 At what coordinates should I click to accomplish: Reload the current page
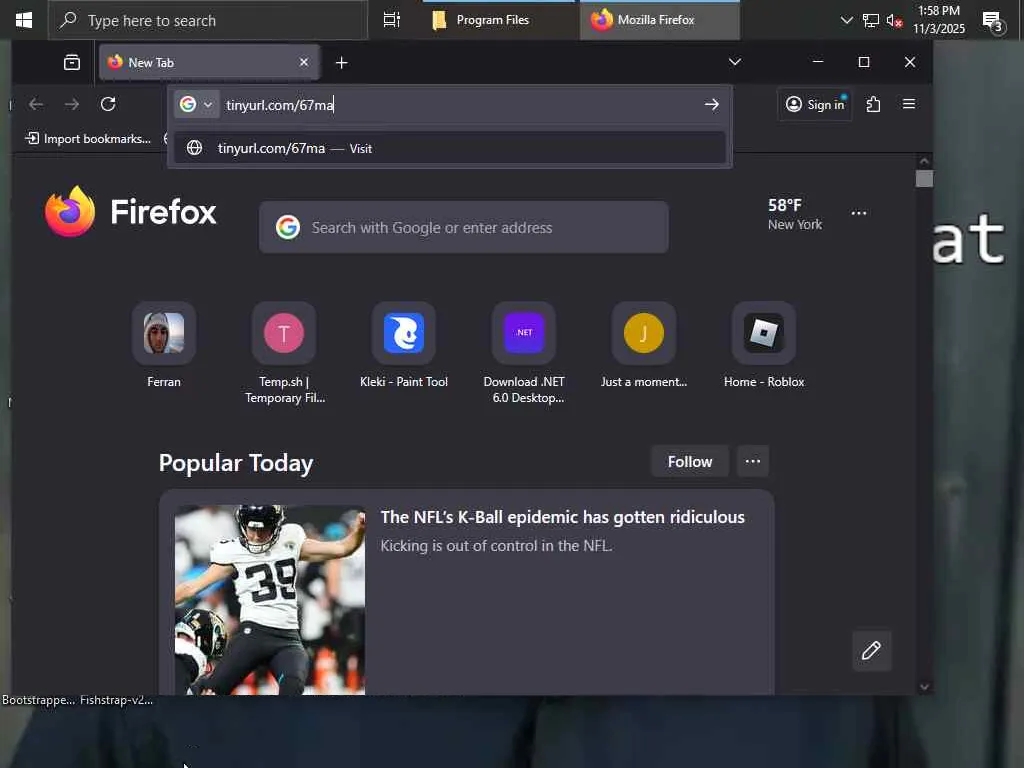tap(108, 104)
